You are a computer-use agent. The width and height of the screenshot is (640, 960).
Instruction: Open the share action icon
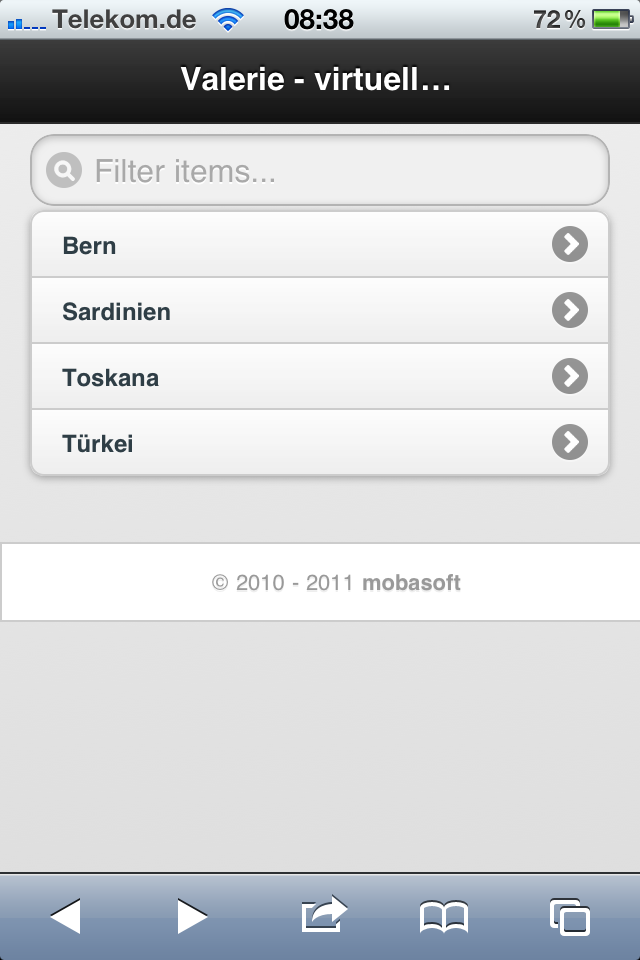tap(323, 914)
